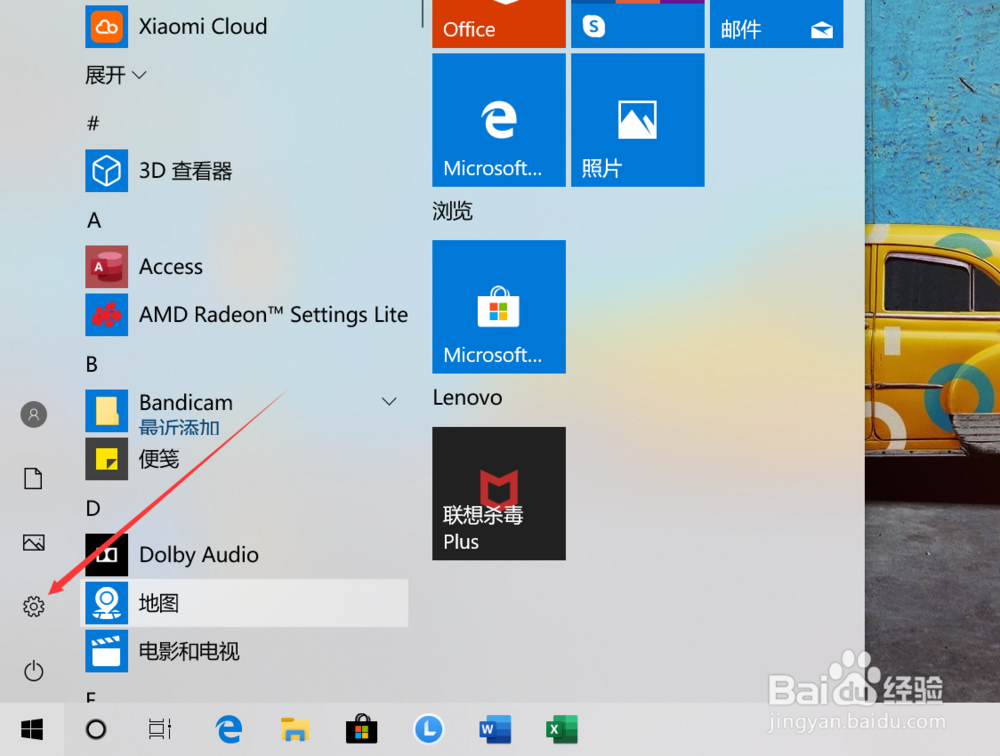
Task: Click the A letter header
Action: [94, 220]
